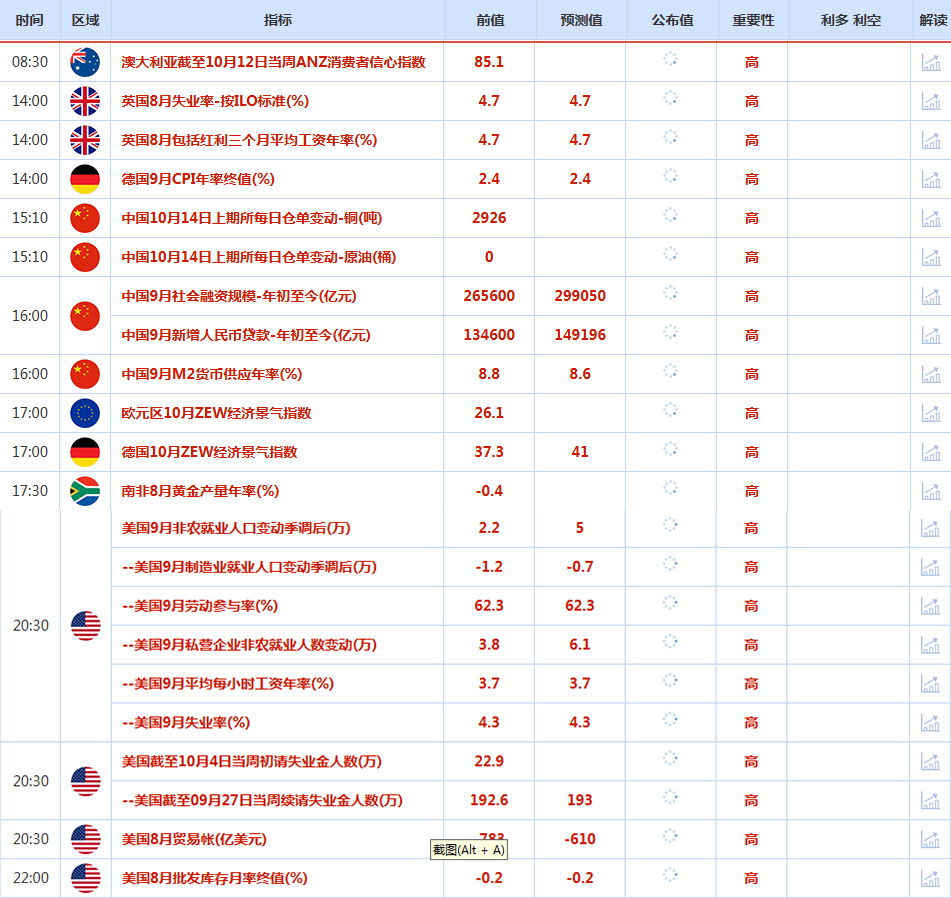
Task: Click chart icon for China M2 money supply row
Action: (931, 374)
